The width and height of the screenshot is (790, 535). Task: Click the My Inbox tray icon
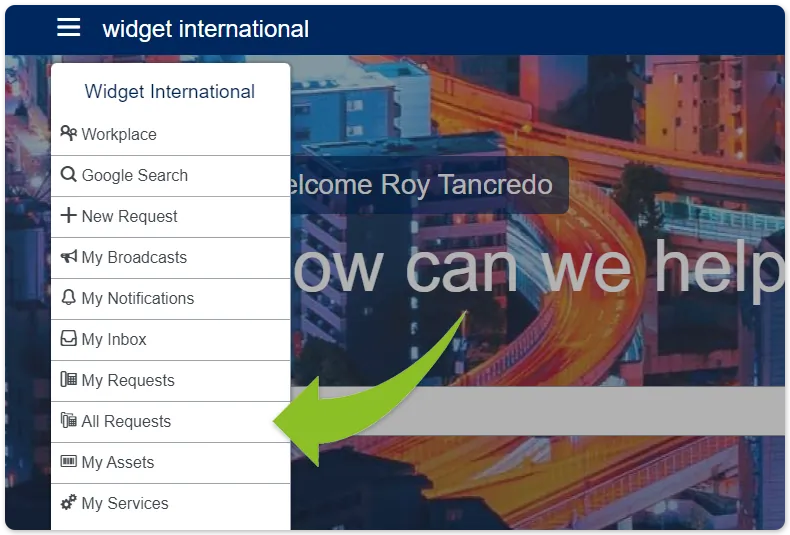69,338
